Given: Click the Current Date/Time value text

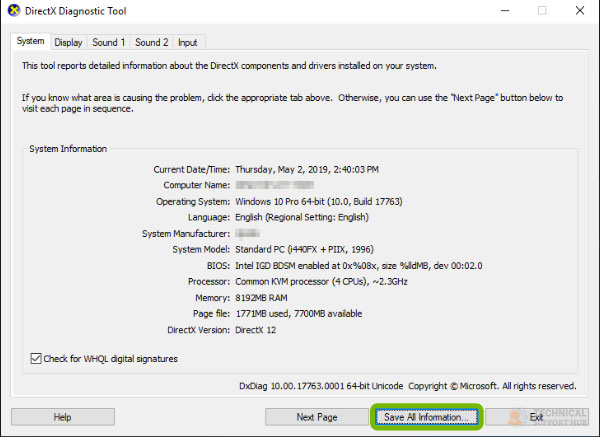Looking at the screenshot, I should tap(307, 170).
